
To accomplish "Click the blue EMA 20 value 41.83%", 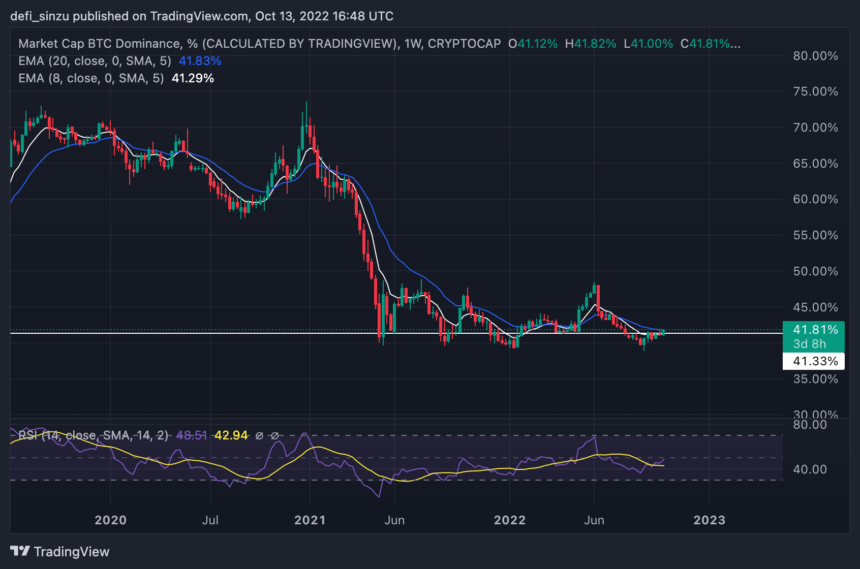I will click(x=200, y=61).
